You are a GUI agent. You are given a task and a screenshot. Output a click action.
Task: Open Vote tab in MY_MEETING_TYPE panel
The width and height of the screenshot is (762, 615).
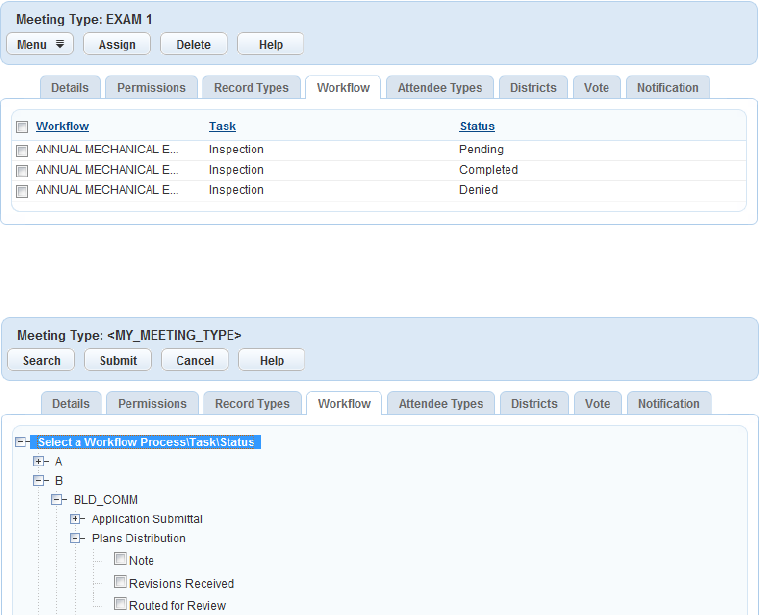click(x=597, y=403)
